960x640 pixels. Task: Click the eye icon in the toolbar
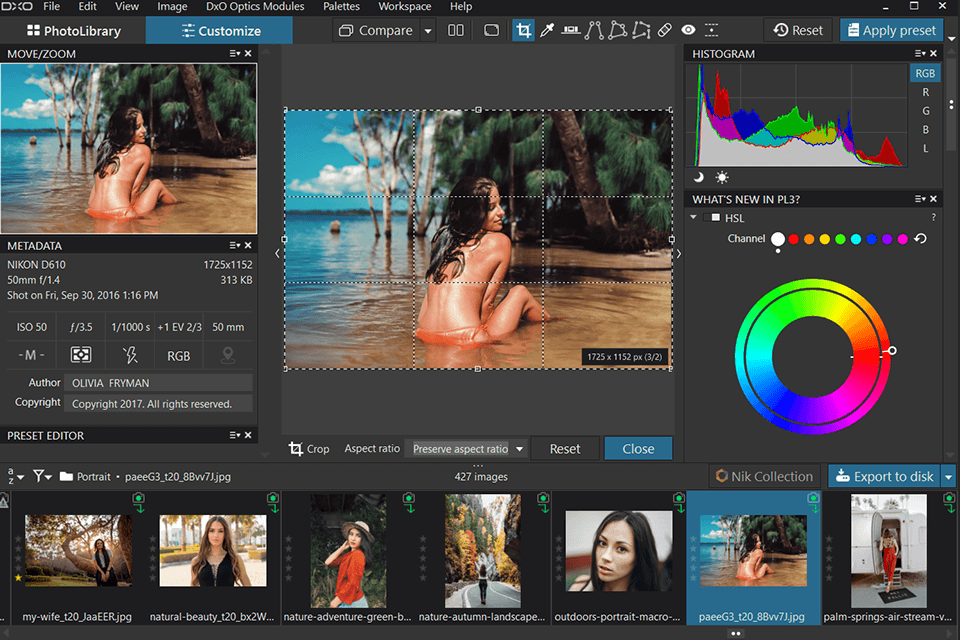coord(688,30)
